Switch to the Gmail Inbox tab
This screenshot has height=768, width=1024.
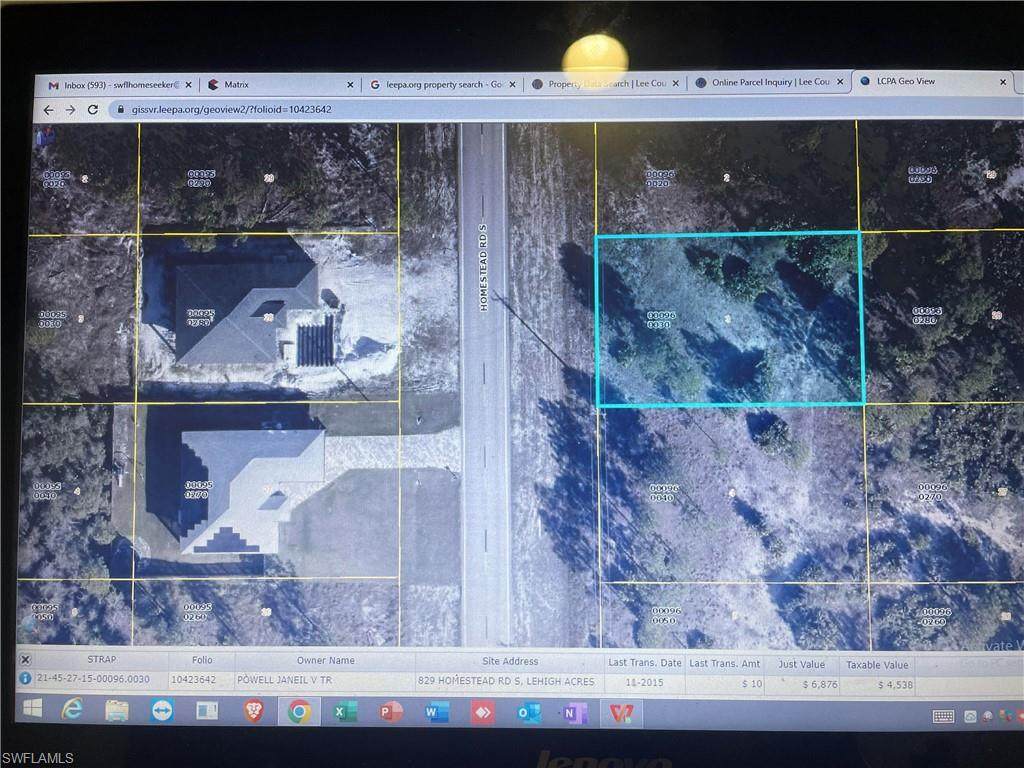pyautogui.click(x=110, y=85)
